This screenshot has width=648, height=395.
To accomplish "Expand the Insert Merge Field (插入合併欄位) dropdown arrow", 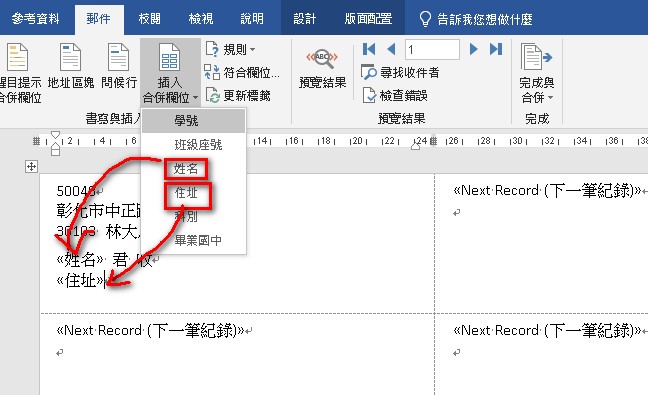I will pos(195,98).
